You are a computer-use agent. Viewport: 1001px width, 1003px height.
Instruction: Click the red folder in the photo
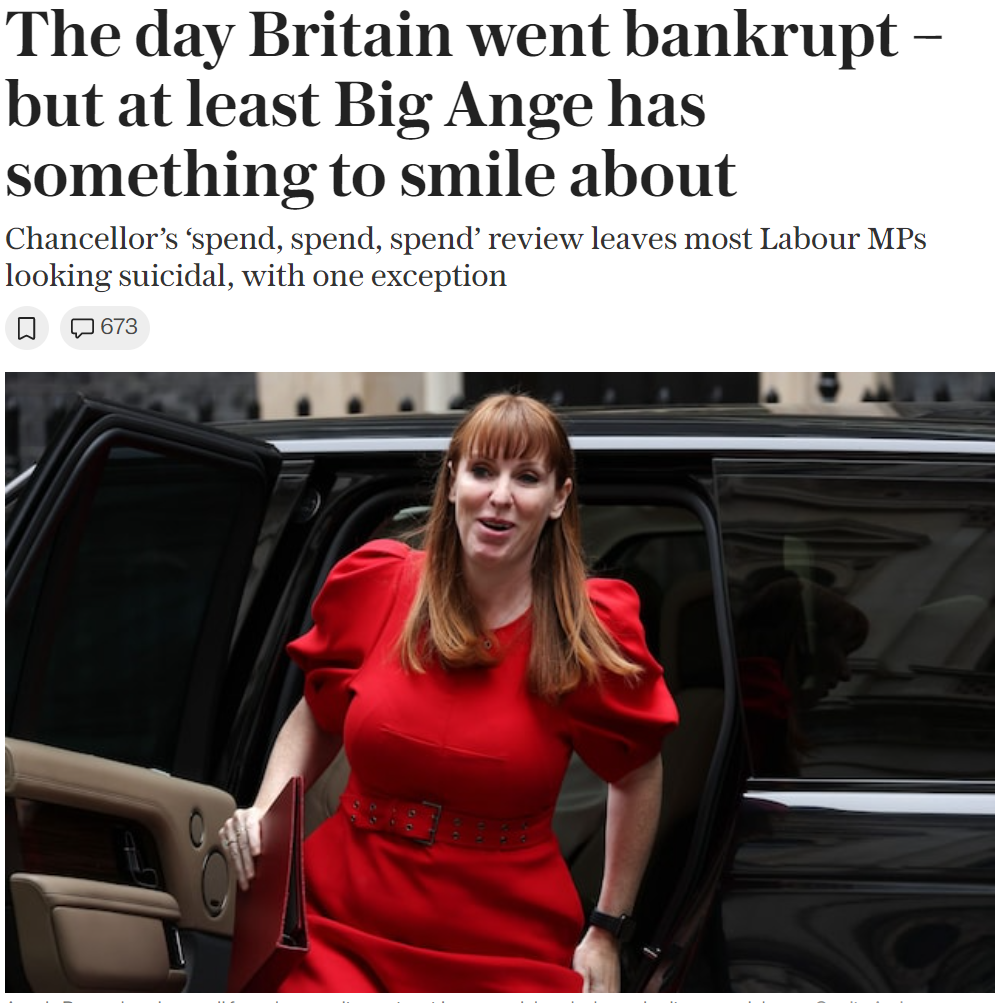275,883
